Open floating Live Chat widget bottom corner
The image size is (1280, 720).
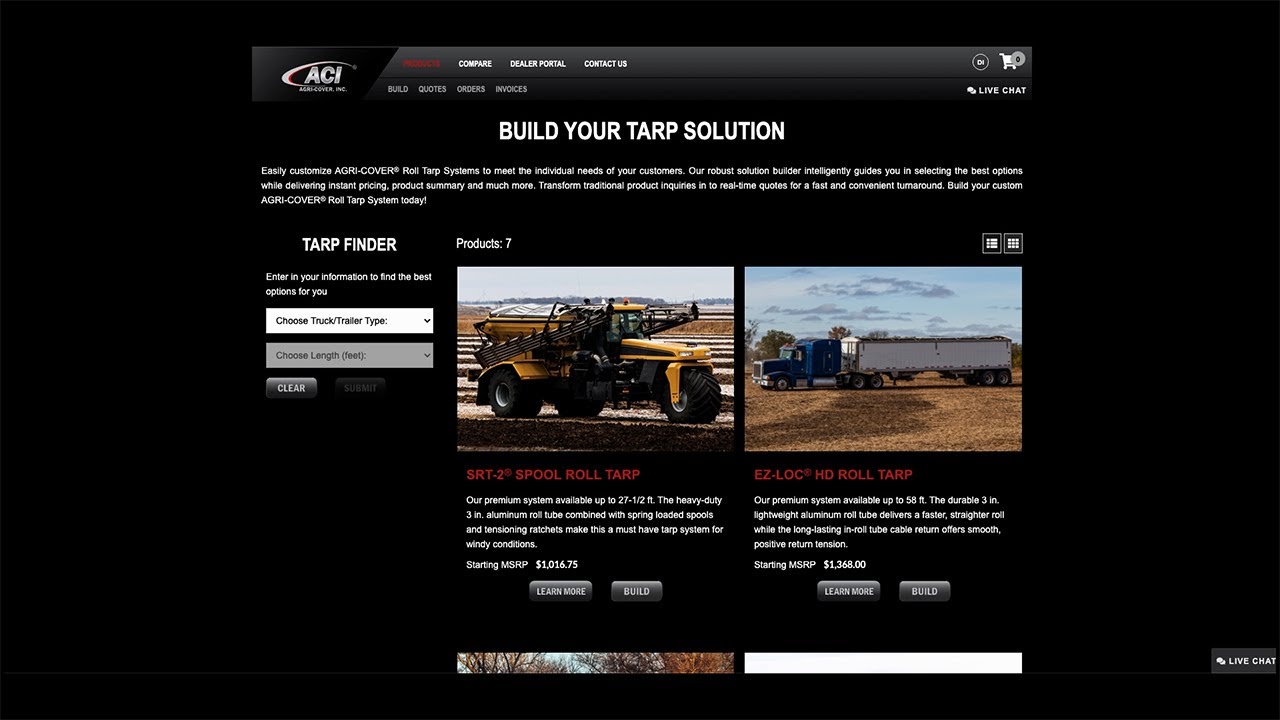point(1245,661)
